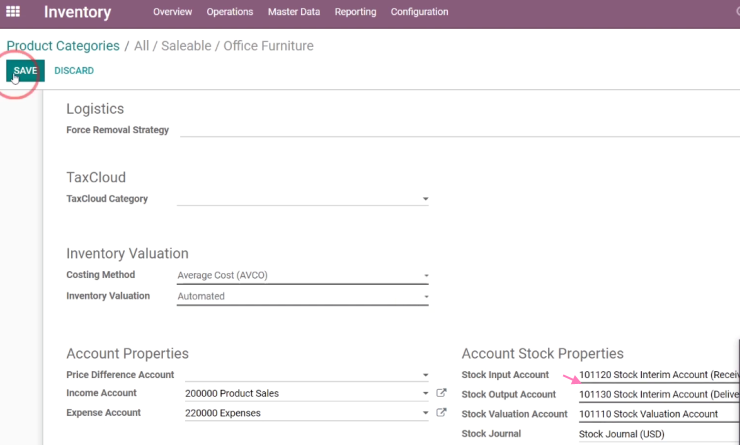Viewport: 740px width, 445px height.
Task: Click the Inventory app title
Action: (x=77, y=12)
